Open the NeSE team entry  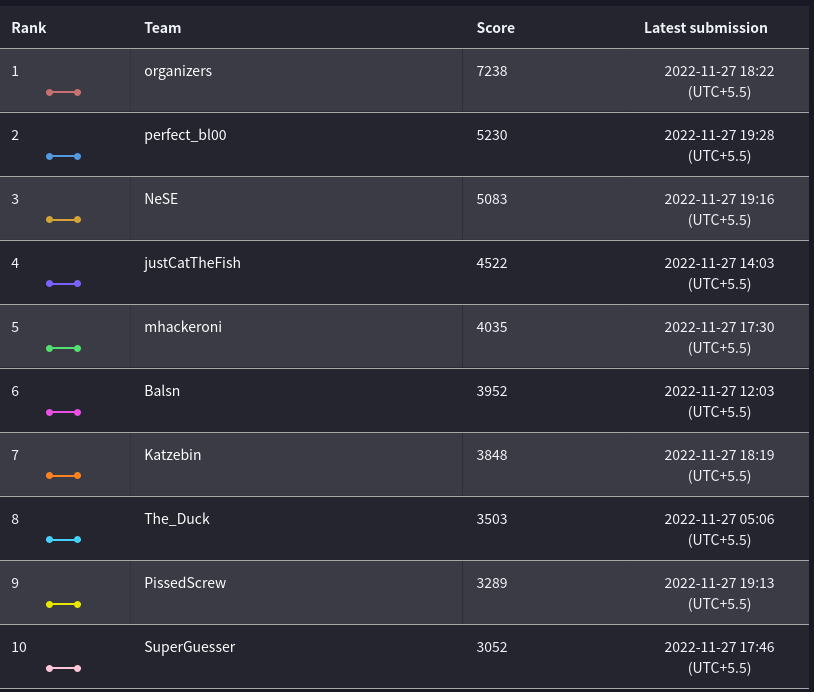[161, 199]
